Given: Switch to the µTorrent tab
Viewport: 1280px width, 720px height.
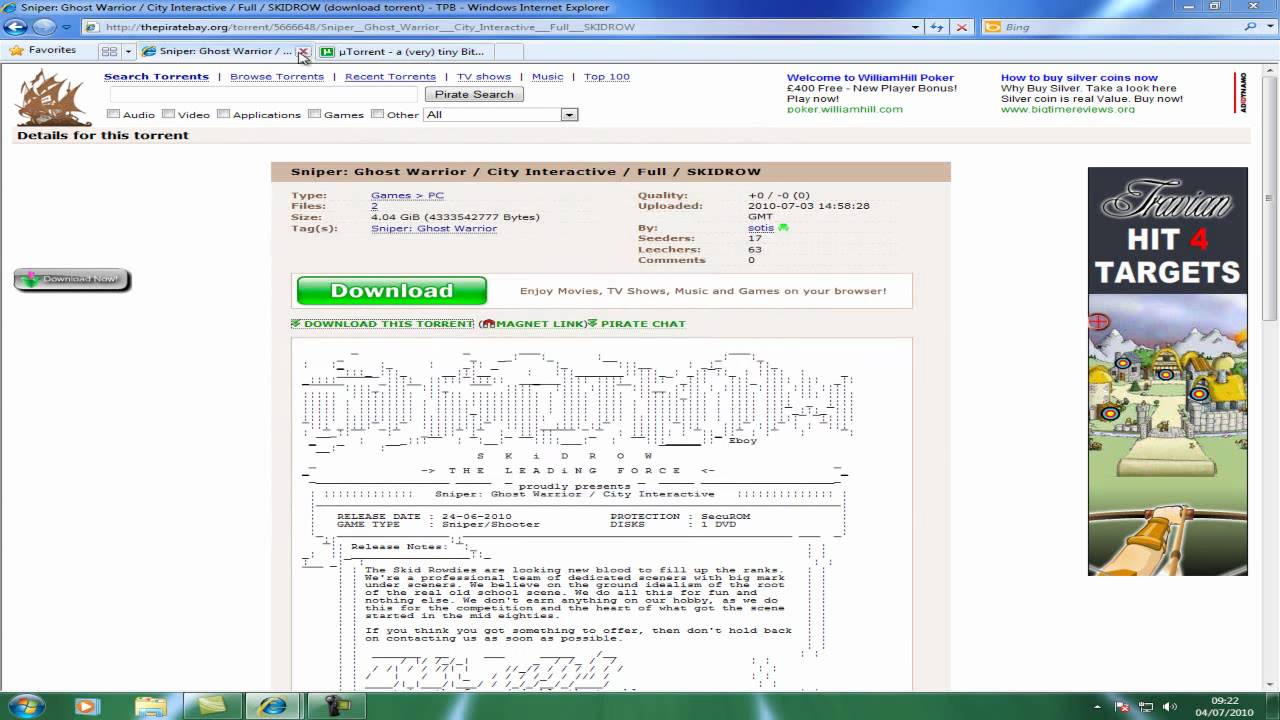Looking at the screenshot, I should (x=404, y=51).
